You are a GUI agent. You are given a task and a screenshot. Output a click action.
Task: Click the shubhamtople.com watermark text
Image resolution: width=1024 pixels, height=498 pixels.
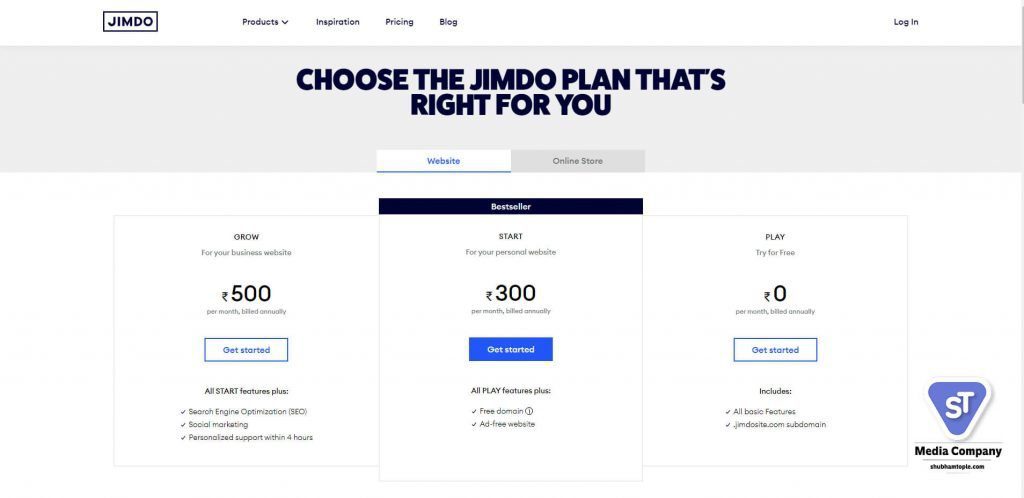click(957, 467)
